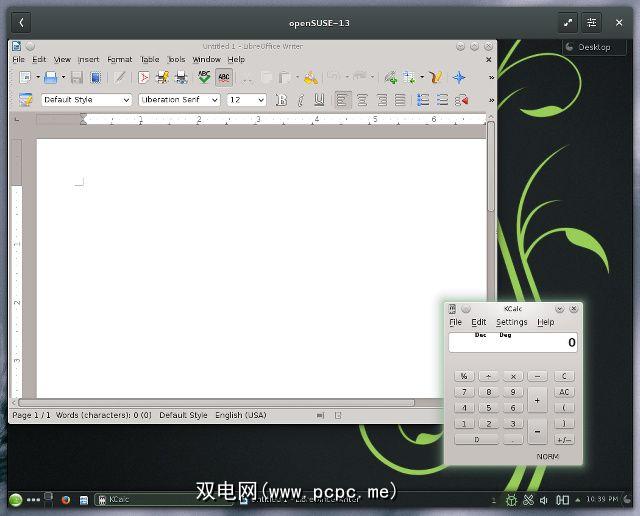640x516 pixels.
Task: Click the KCalc result display field
Action: pos(513,342)
